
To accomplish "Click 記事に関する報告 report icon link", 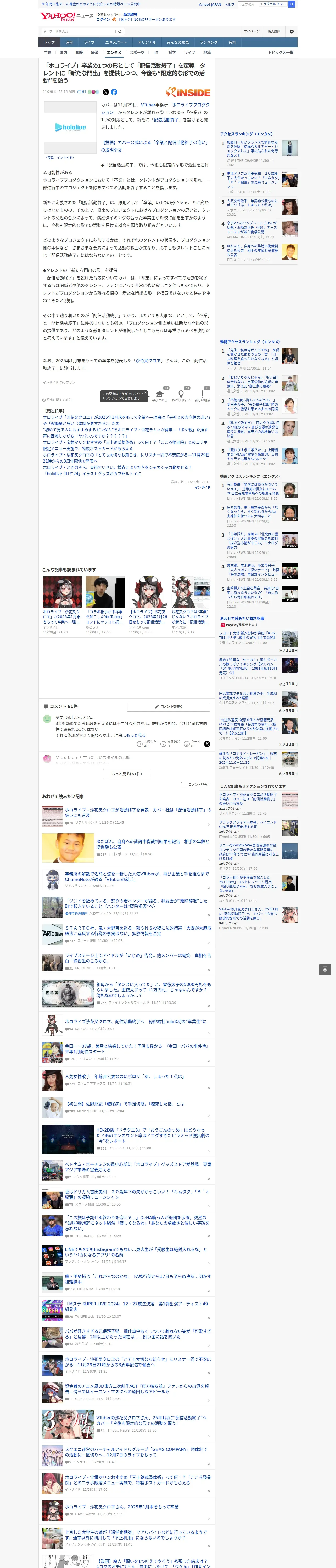I will (57, 400).
